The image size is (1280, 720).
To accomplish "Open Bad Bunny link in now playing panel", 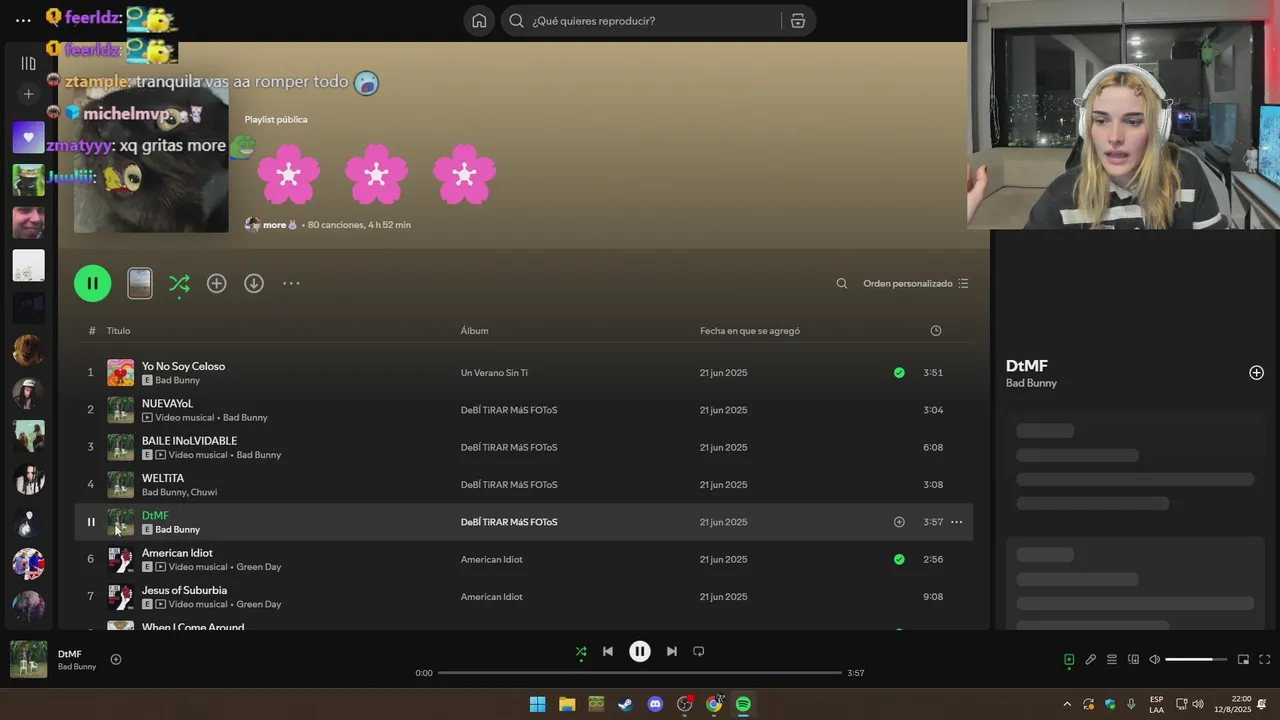I will coord(1031,383).
